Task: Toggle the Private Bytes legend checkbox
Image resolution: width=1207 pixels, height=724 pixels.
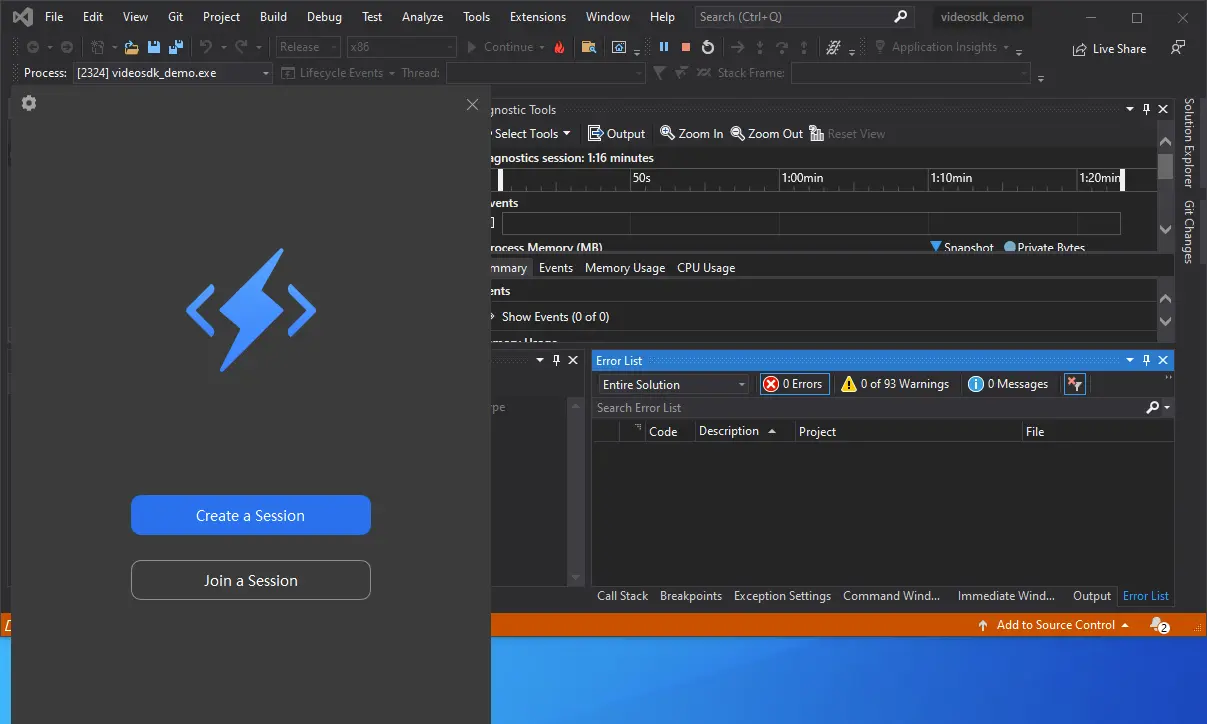Action: 1044,247
